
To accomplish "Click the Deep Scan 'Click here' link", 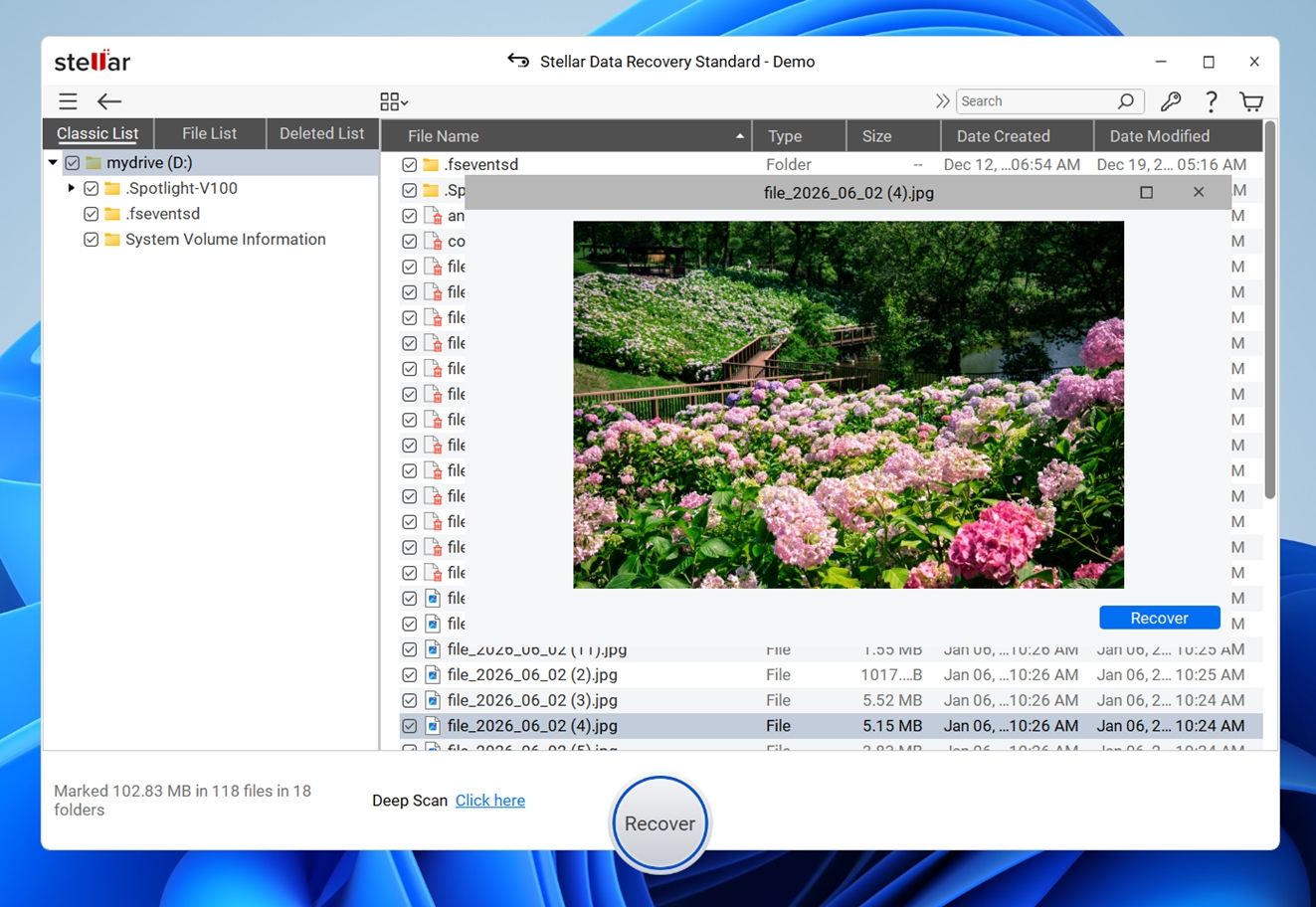I will coord(489,801).
